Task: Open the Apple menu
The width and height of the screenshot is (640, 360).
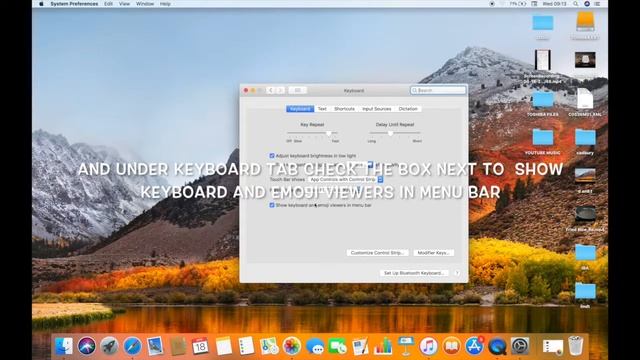Action: pyautogui.click(x=41, y=4)
